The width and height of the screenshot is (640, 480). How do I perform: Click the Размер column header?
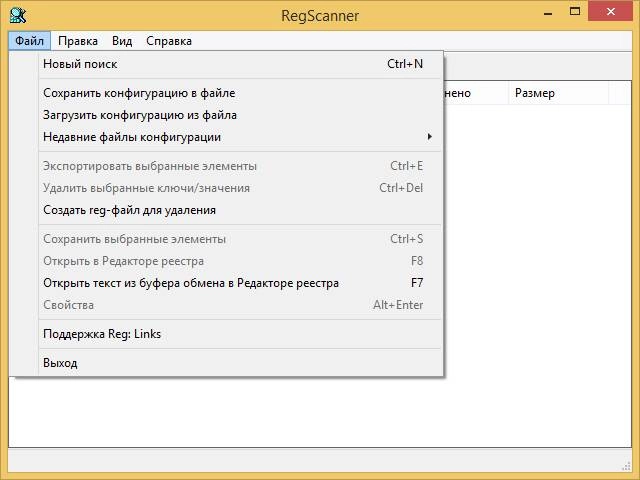coord(558,93)
